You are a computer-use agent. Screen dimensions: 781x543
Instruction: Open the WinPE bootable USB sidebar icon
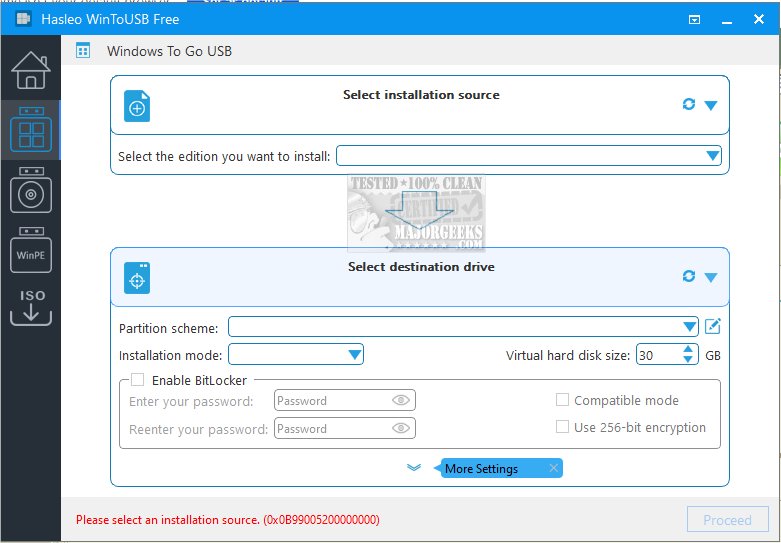click(x=31, y=250)
